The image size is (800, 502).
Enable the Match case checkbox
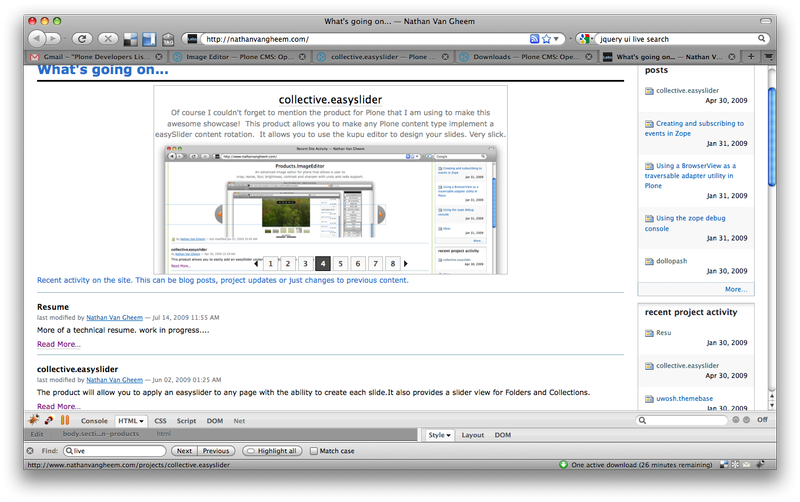coord(314,451)
